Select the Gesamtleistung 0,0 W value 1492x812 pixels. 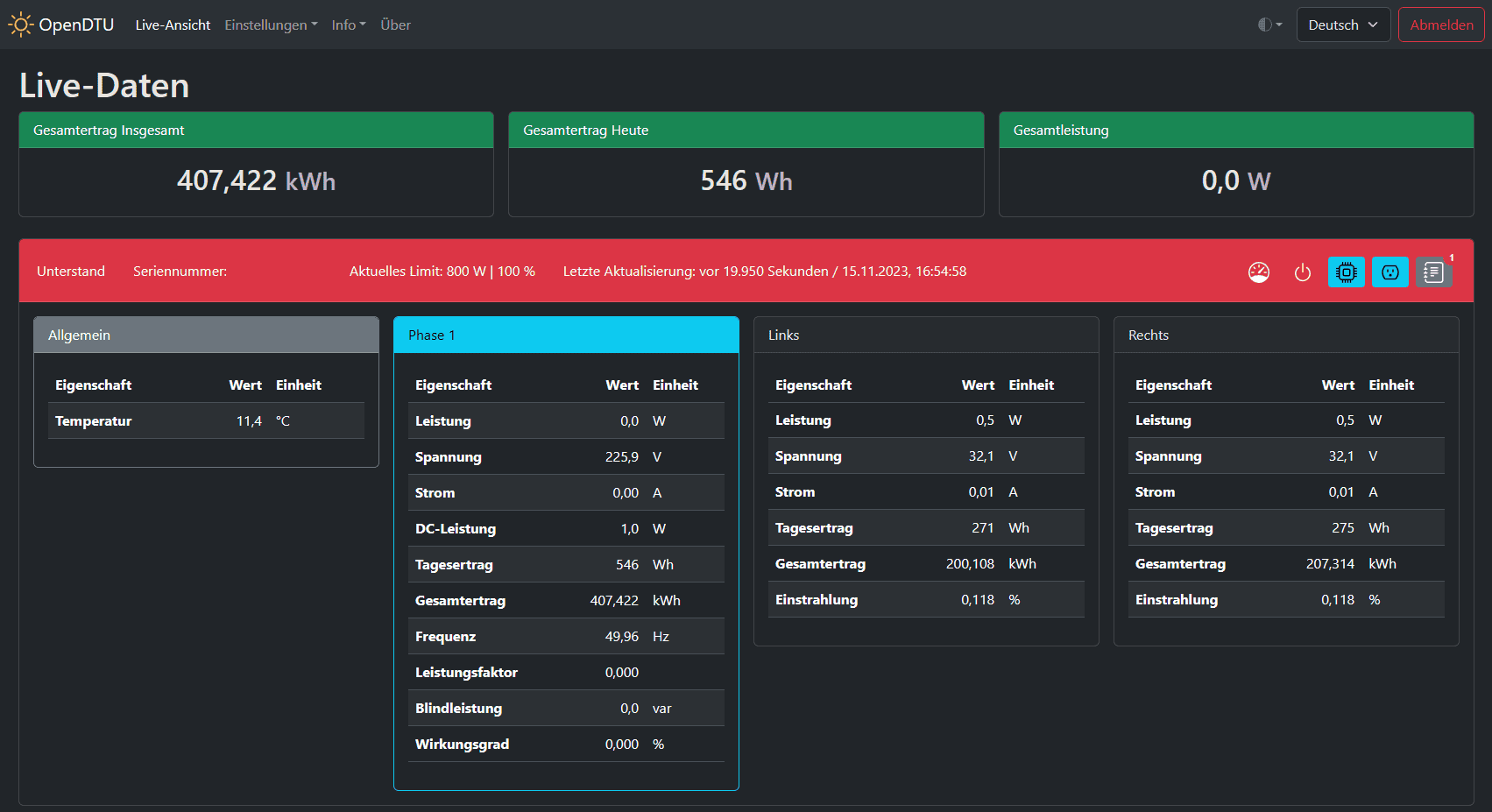coord(1235,181)
